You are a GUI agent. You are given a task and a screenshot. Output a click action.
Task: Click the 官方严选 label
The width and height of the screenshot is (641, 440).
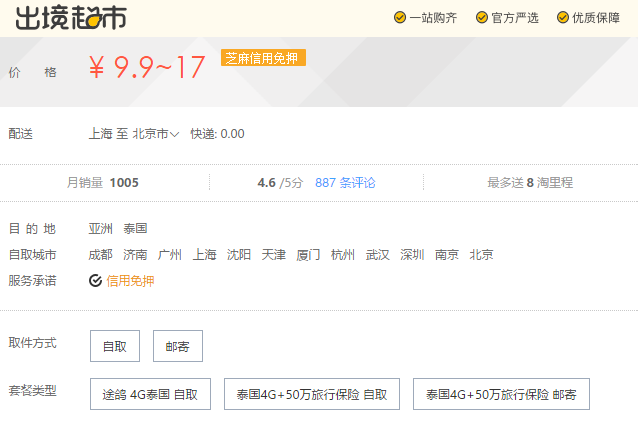[515, 18]
